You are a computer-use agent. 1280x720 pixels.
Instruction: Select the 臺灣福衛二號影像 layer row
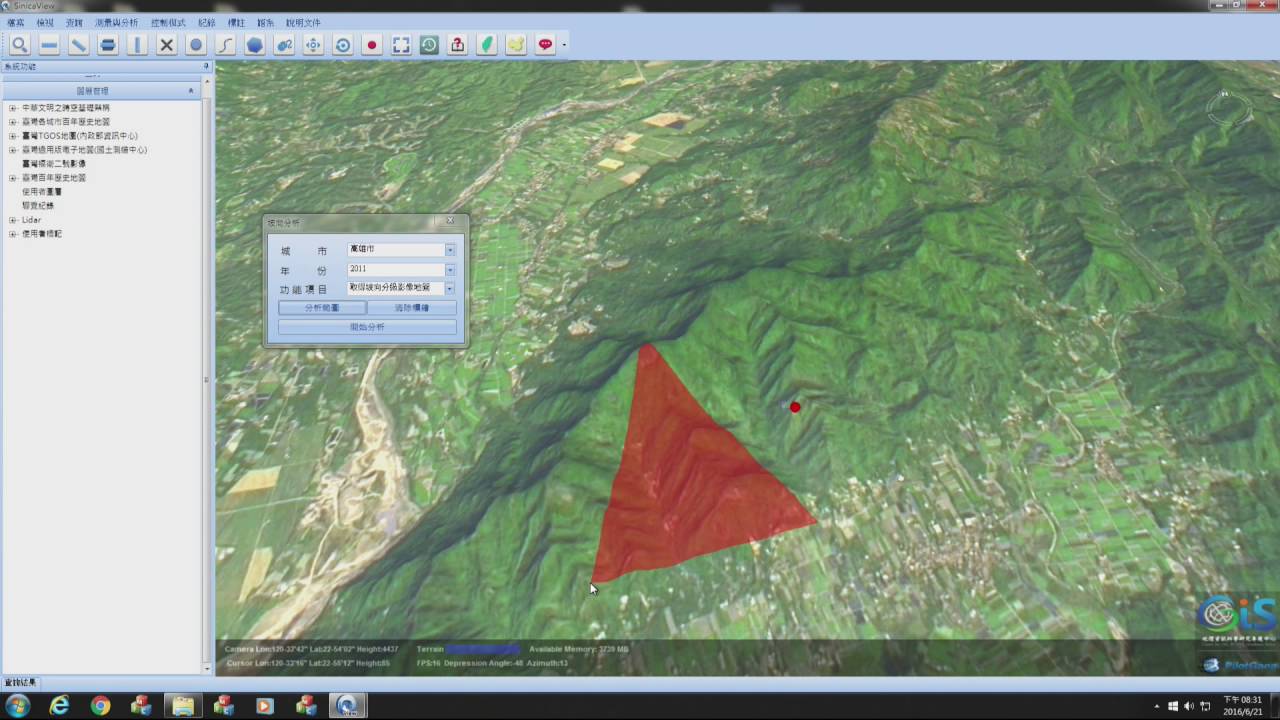click(x=54, y=164)
